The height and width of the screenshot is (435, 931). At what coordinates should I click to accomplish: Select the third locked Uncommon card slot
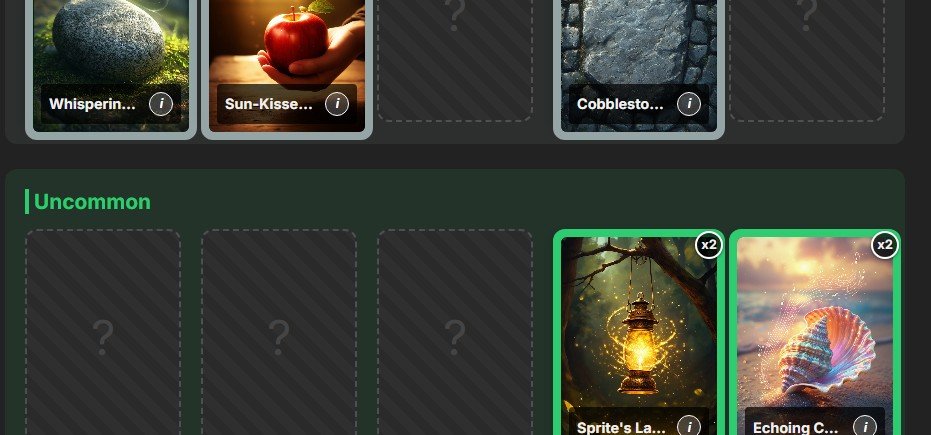point(455,332)
